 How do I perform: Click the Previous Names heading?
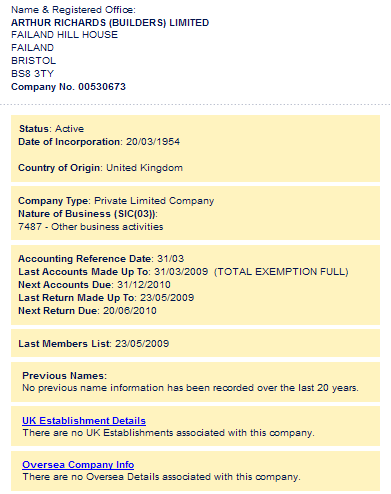(65, 376)
